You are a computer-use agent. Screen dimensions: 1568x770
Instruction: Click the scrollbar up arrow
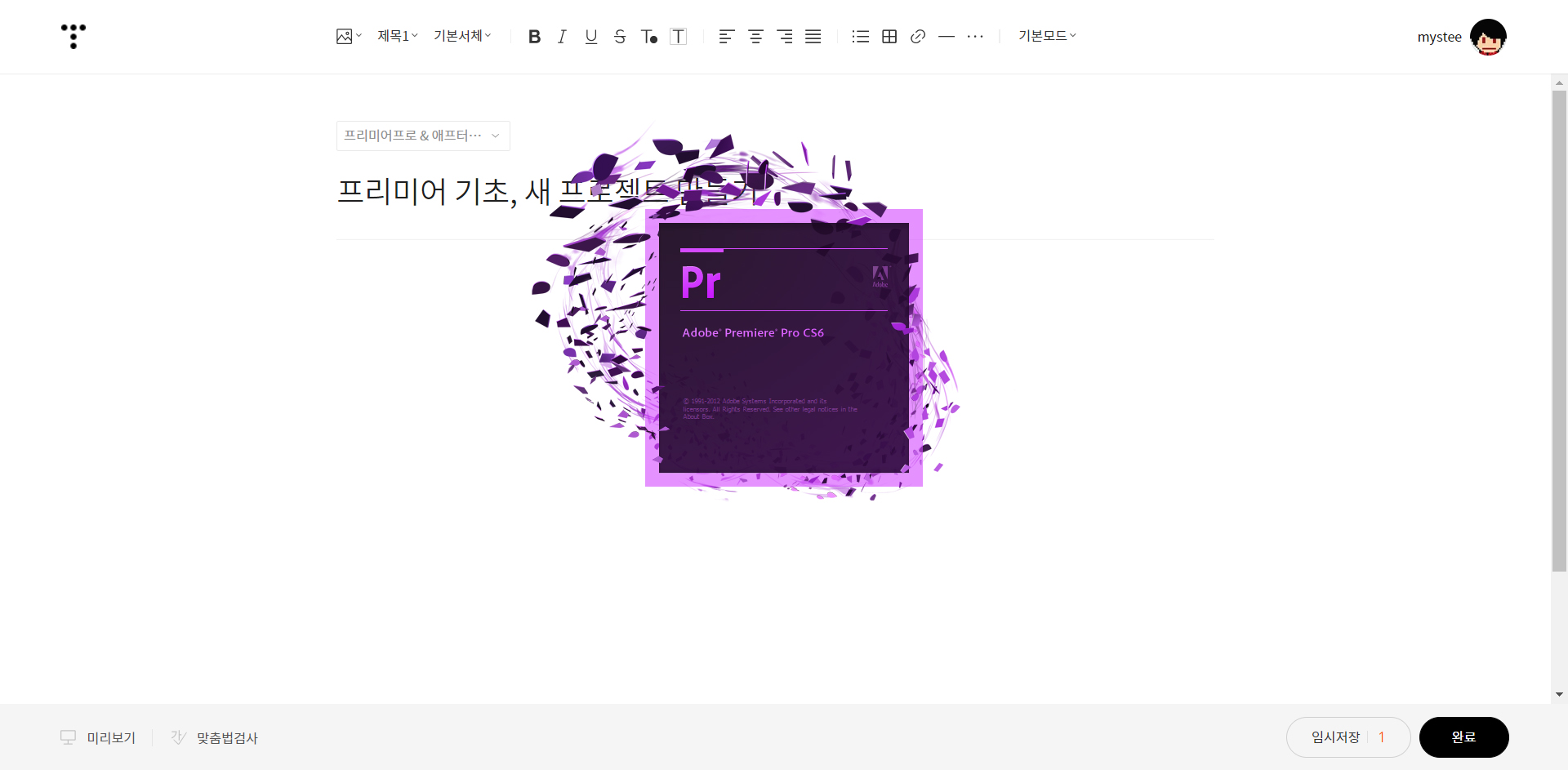click(1559, 82)
